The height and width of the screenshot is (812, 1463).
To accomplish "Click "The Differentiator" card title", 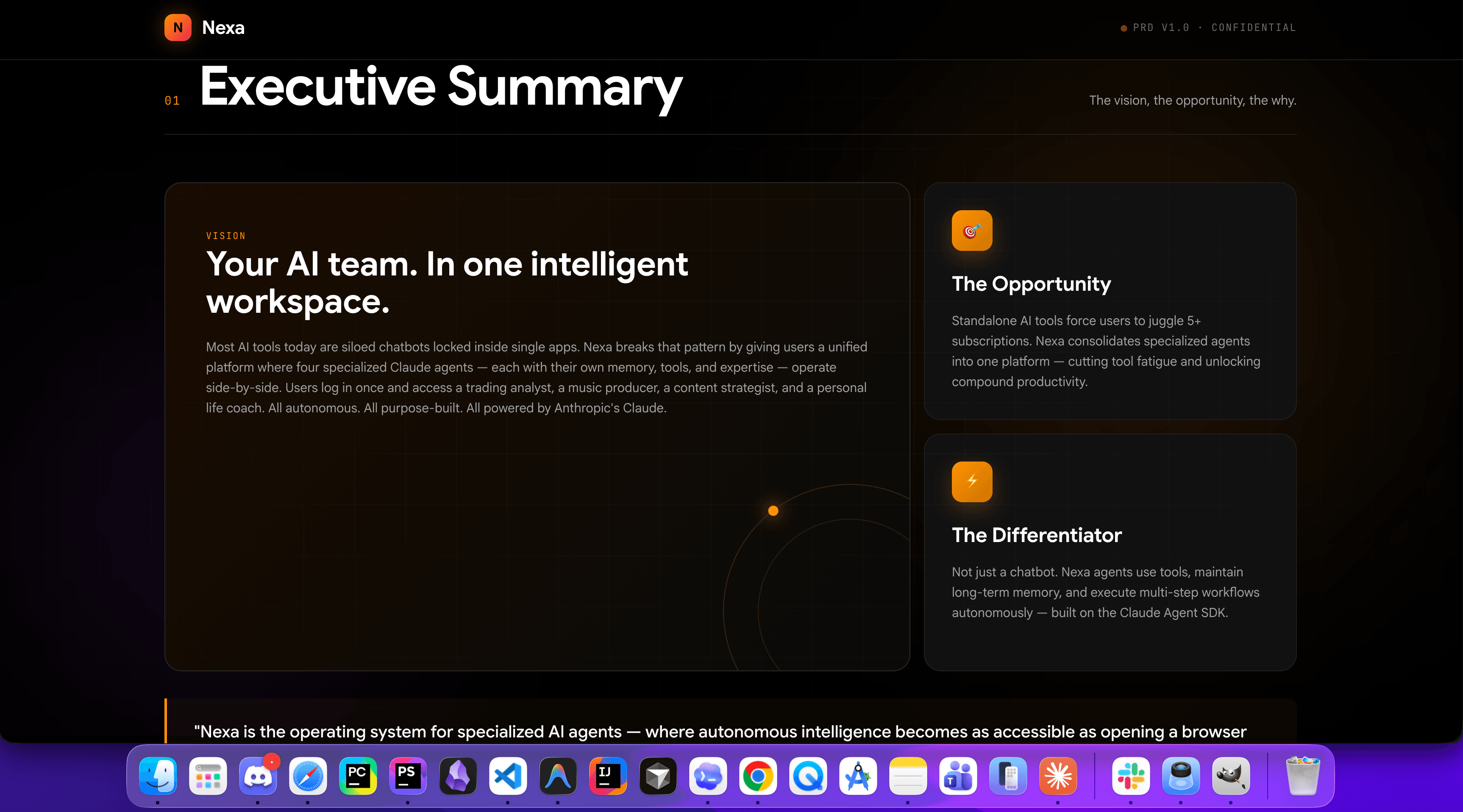I will coord(1037,535).
